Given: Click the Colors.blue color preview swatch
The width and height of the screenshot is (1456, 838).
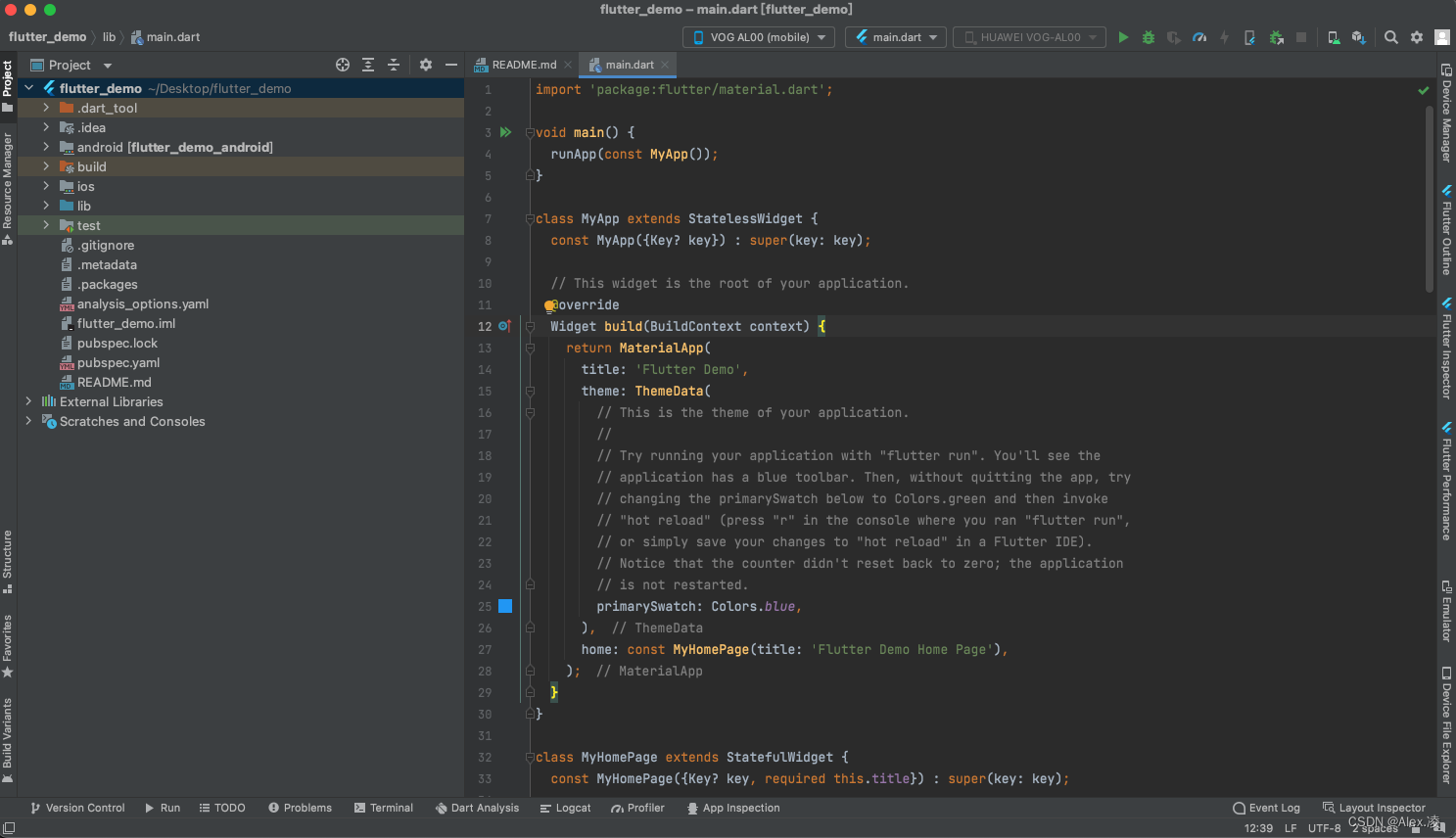Looking at the screenshot, I should pyautogui.click(x=505, y=606).
